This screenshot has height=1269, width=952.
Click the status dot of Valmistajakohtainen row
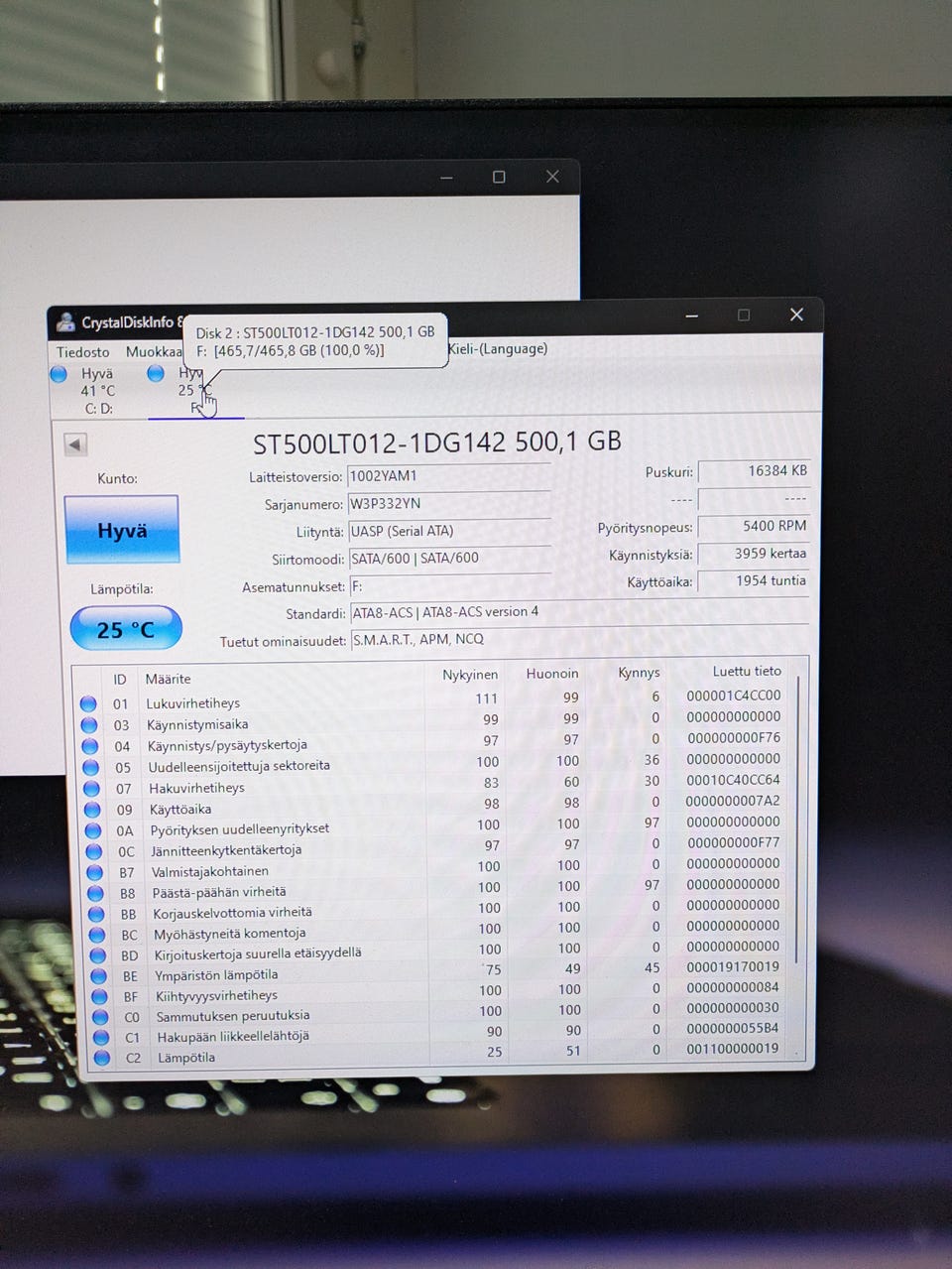pos(95,872)
